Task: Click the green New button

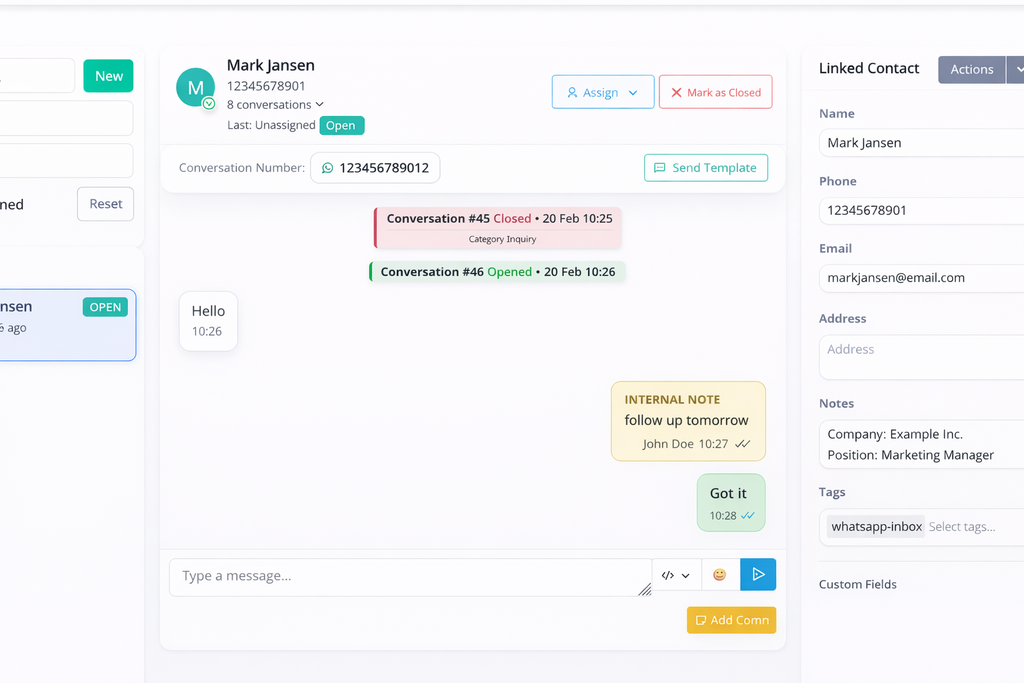Action: coord(108,76)
